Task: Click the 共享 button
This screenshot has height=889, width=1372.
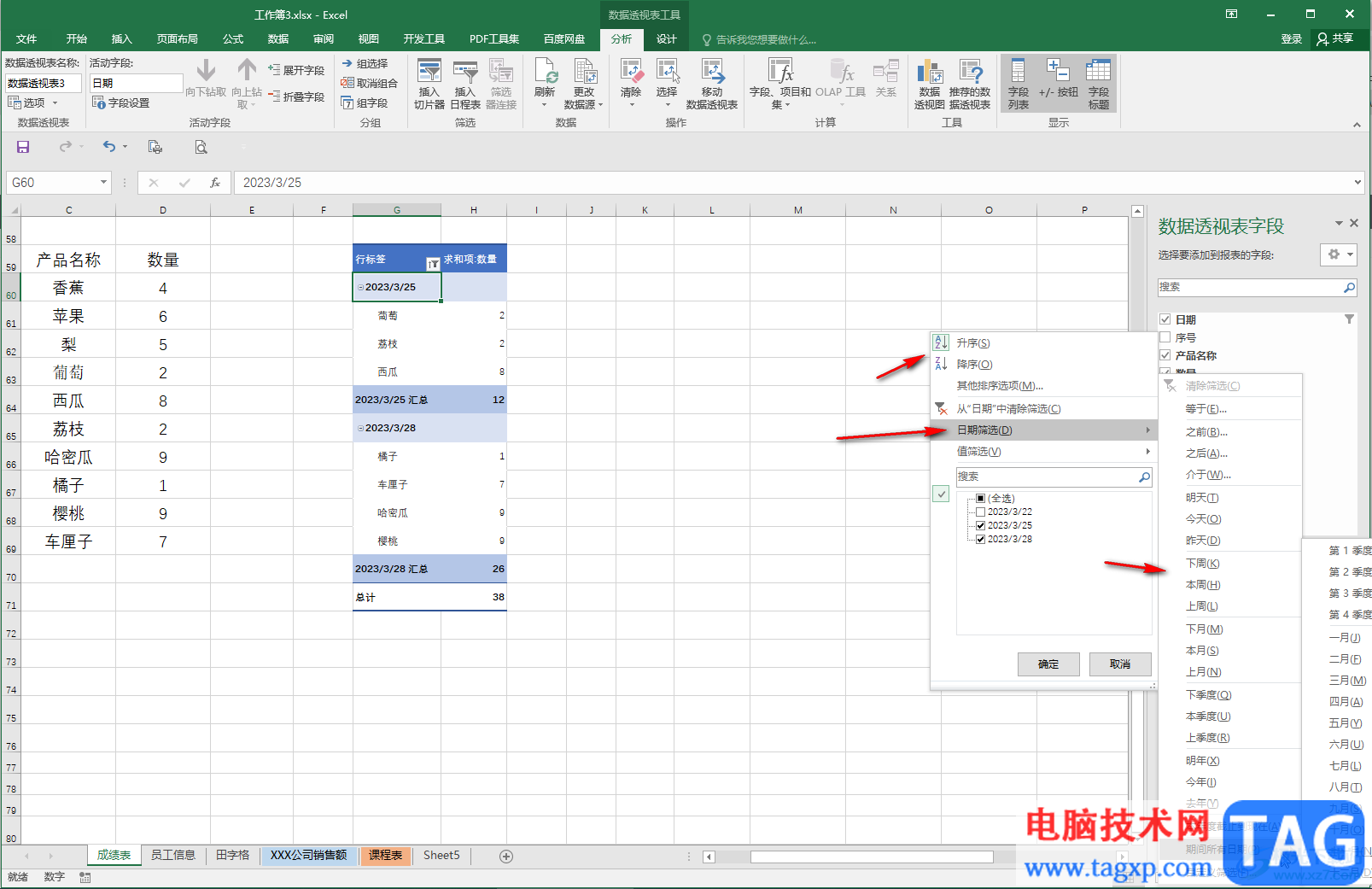Action: click(1335, 39)
